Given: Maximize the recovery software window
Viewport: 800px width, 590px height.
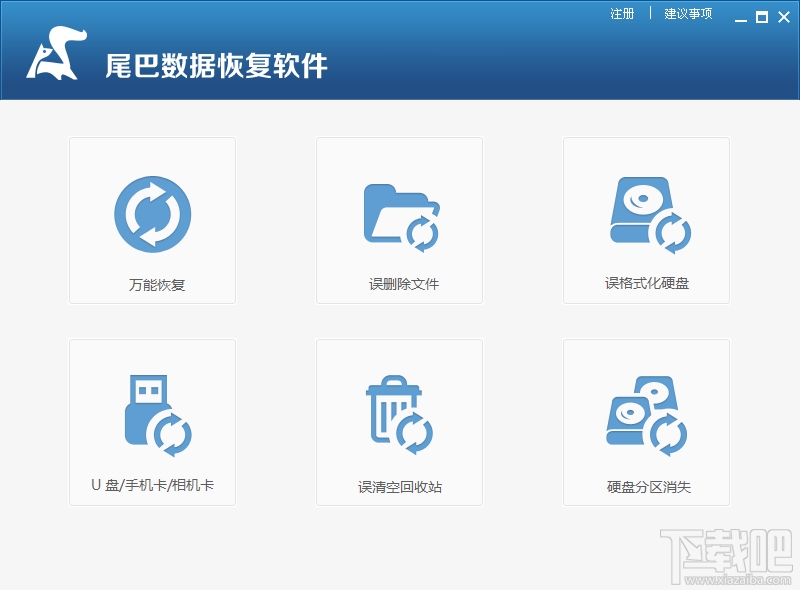Looking at the screenshot, I should point(762,17).
